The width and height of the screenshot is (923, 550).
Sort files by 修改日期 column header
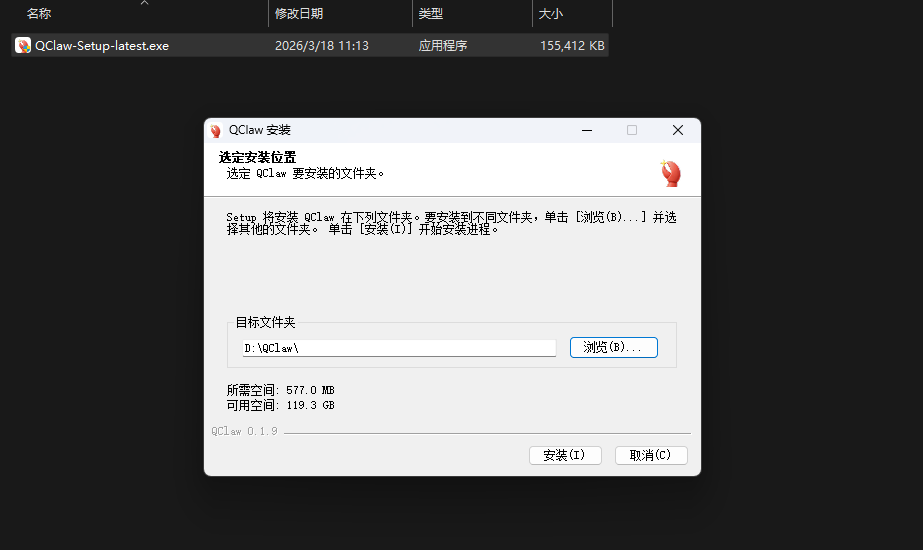tap(299, 14)
